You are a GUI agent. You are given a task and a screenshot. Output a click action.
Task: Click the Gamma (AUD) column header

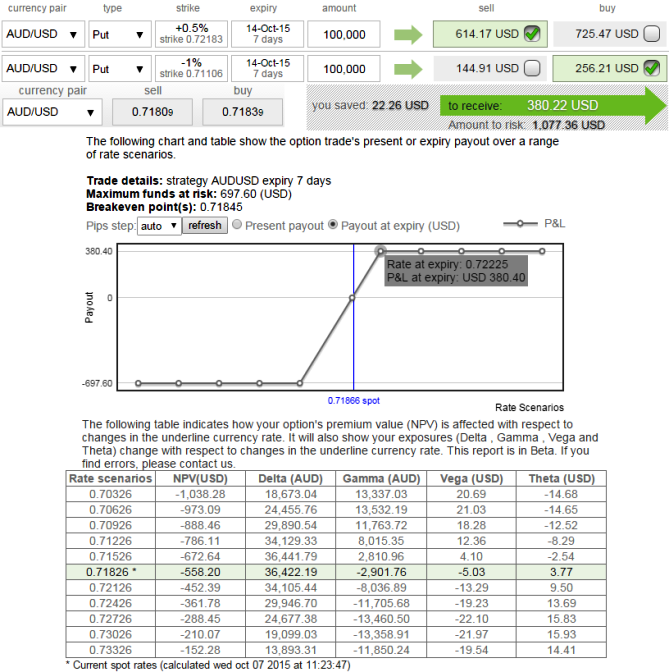coord(381,478)
